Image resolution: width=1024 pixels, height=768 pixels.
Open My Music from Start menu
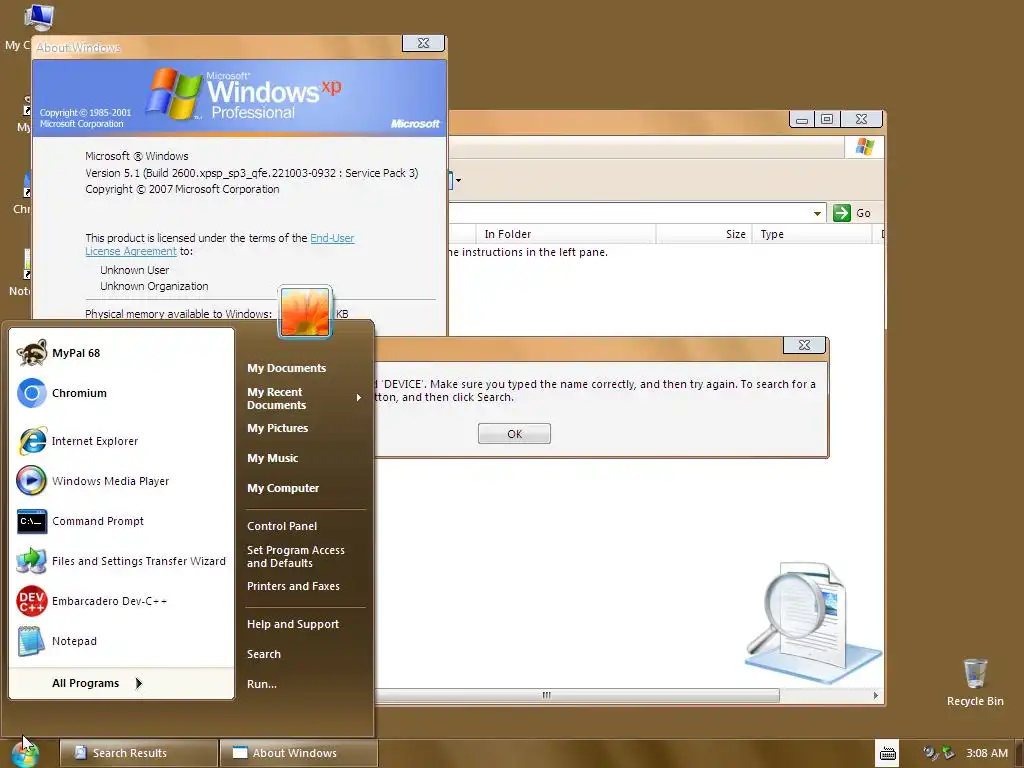click(x=272, y=458)
